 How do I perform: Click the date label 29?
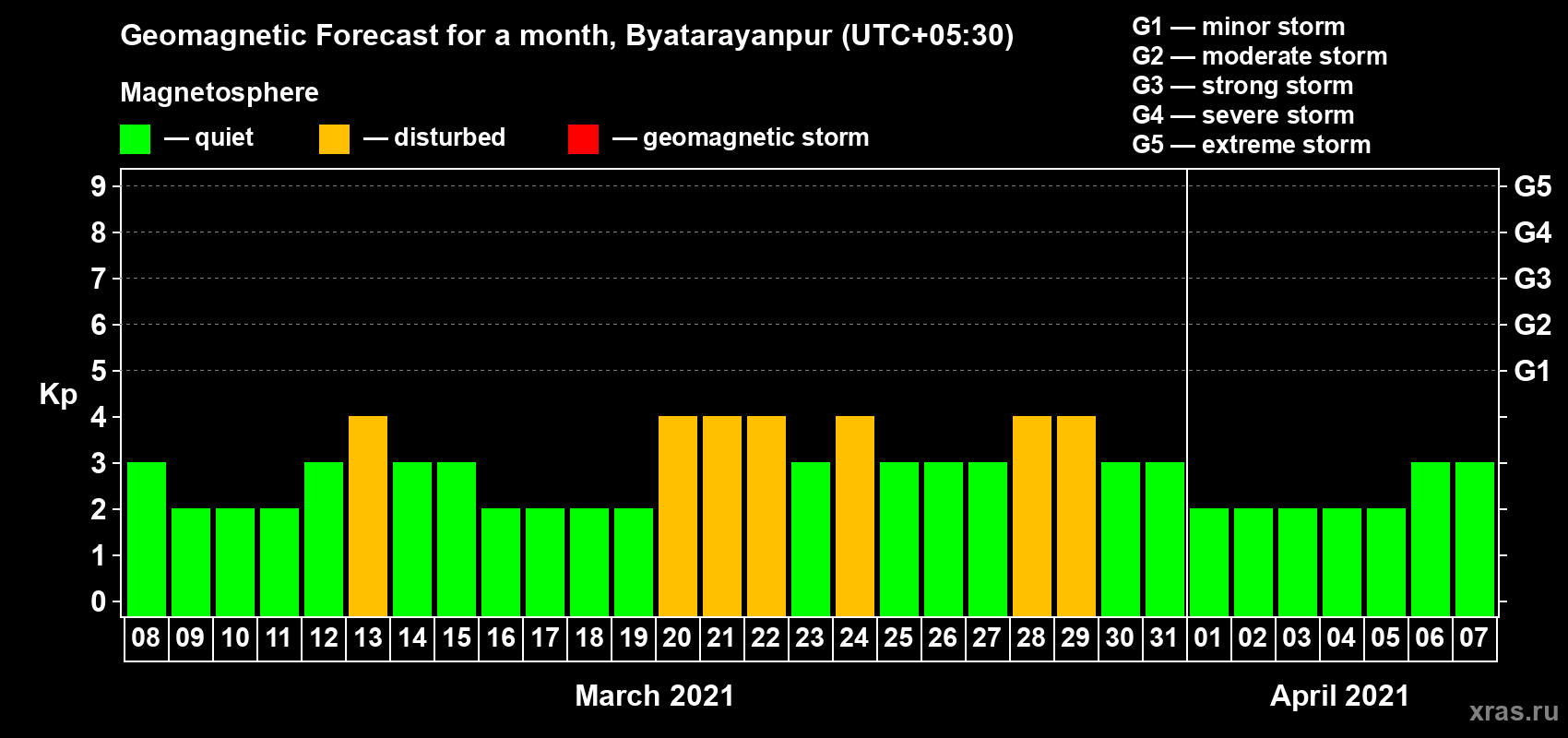[1075, 638]
